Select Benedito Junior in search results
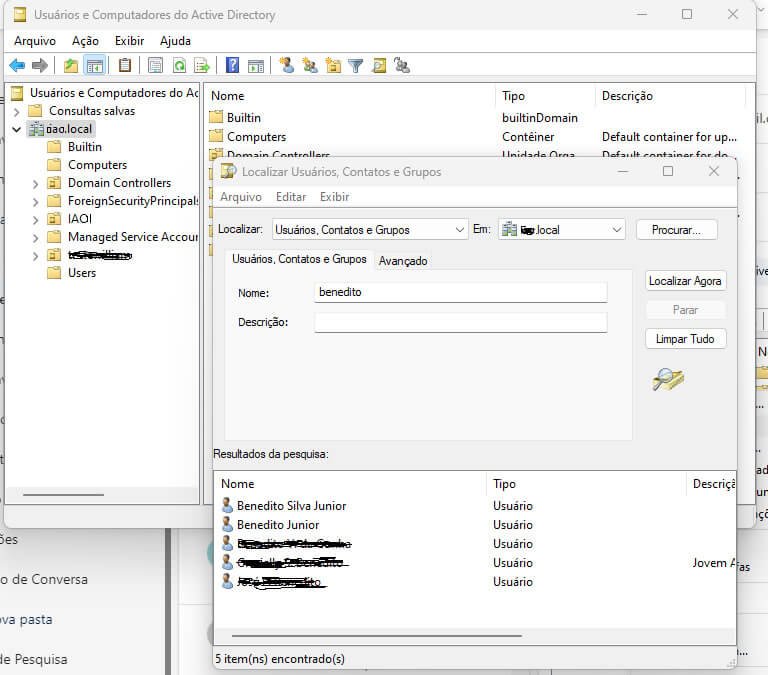Viewport: 768px width, 675px height. coord(278,525)
